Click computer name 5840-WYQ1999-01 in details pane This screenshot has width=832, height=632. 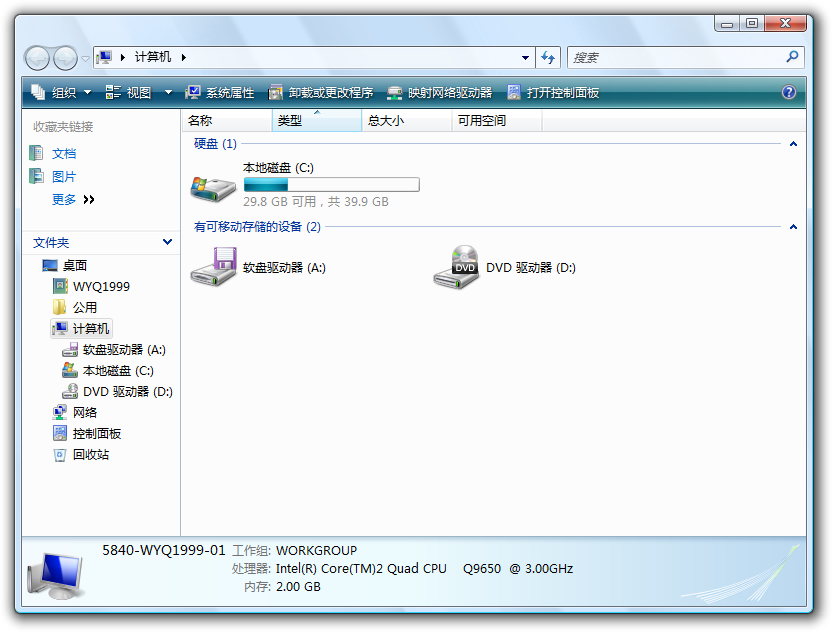click(x=164, y=550)
